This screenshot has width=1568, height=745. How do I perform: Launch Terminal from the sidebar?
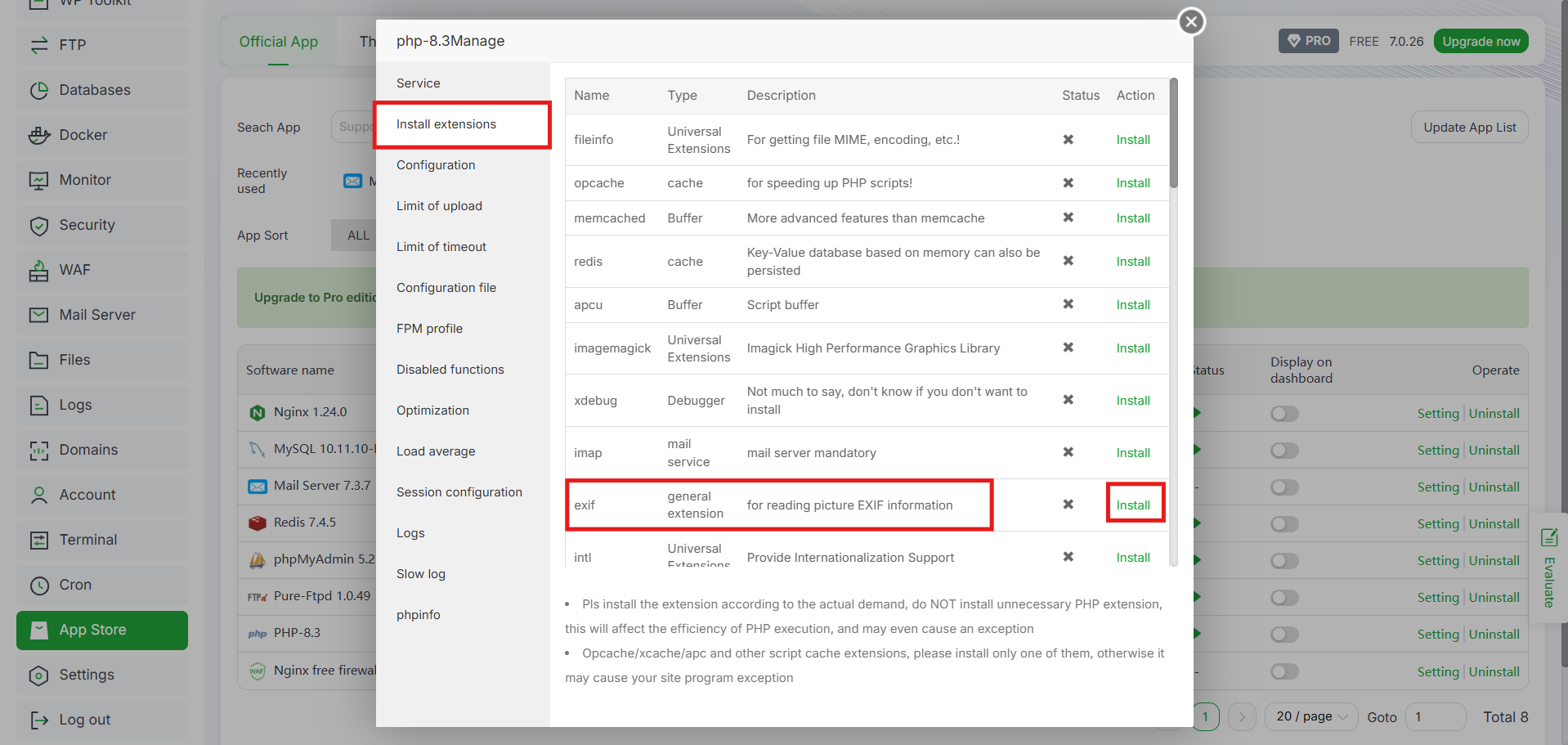102,540
